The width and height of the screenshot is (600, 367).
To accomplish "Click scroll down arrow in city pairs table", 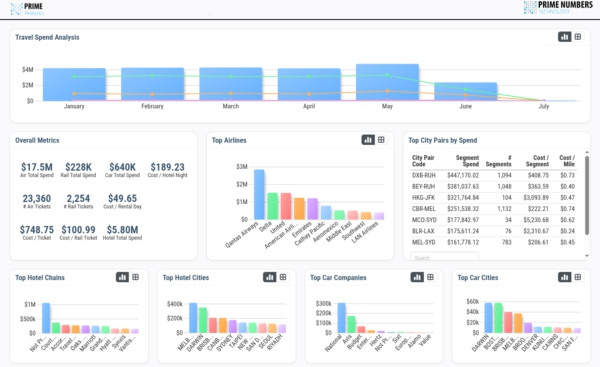I will pyautogui.click(x=587, y=256).
